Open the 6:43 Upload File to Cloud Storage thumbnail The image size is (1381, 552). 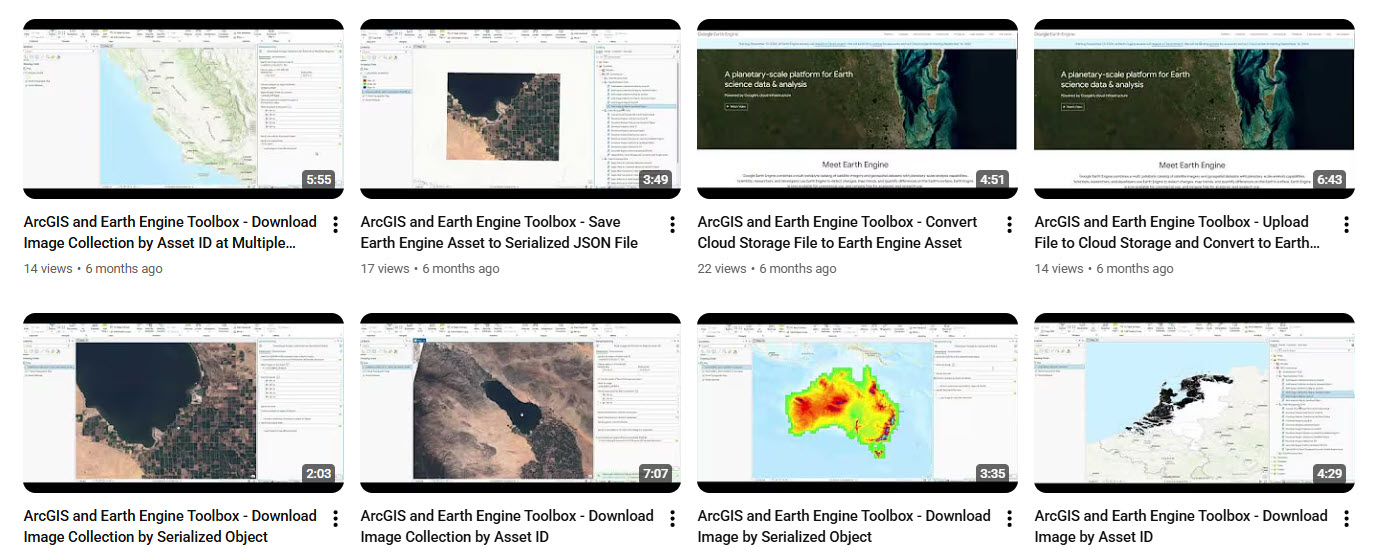coord(1194,109)
